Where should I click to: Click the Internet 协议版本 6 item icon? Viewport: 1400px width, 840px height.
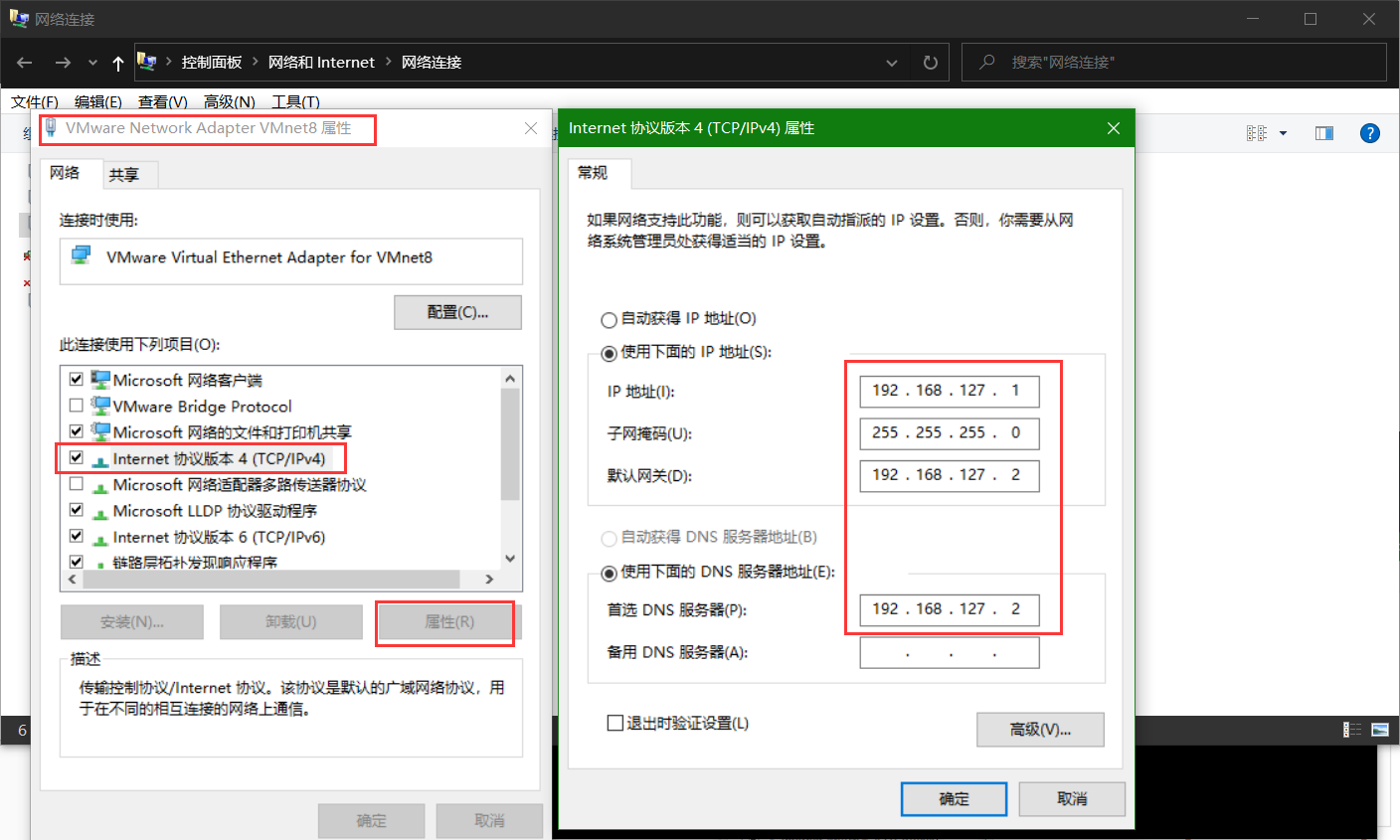point(100,538)
